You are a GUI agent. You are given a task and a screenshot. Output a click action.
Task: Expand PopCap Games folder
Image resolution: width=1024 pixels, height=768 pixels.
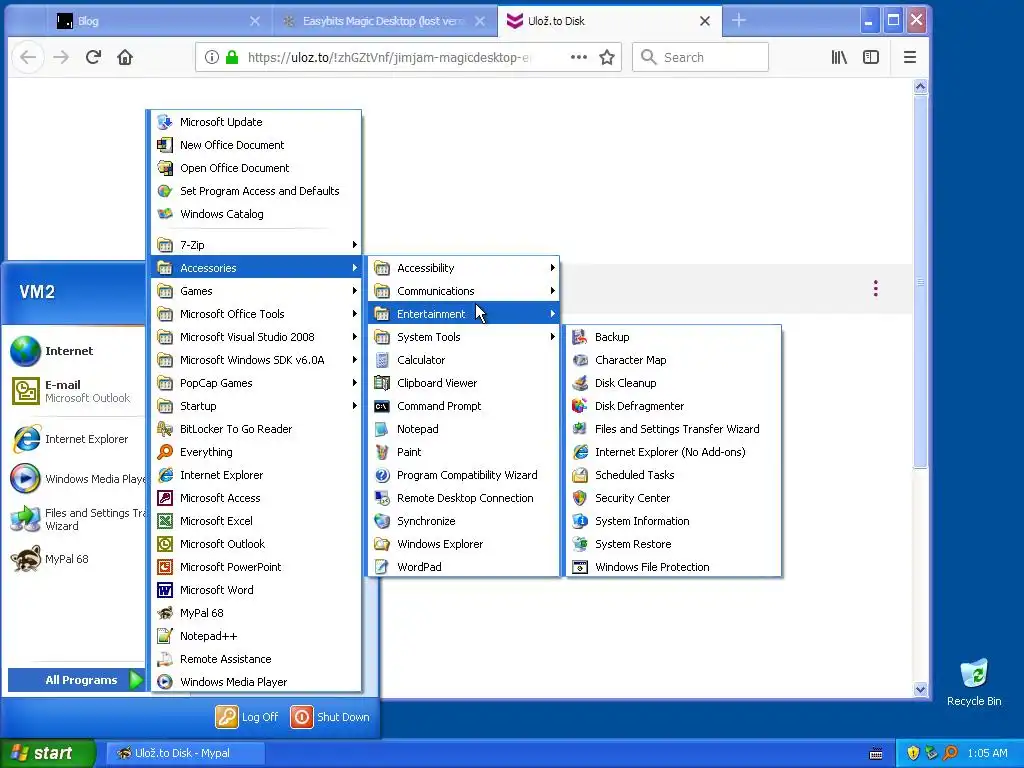coord(256,383)
